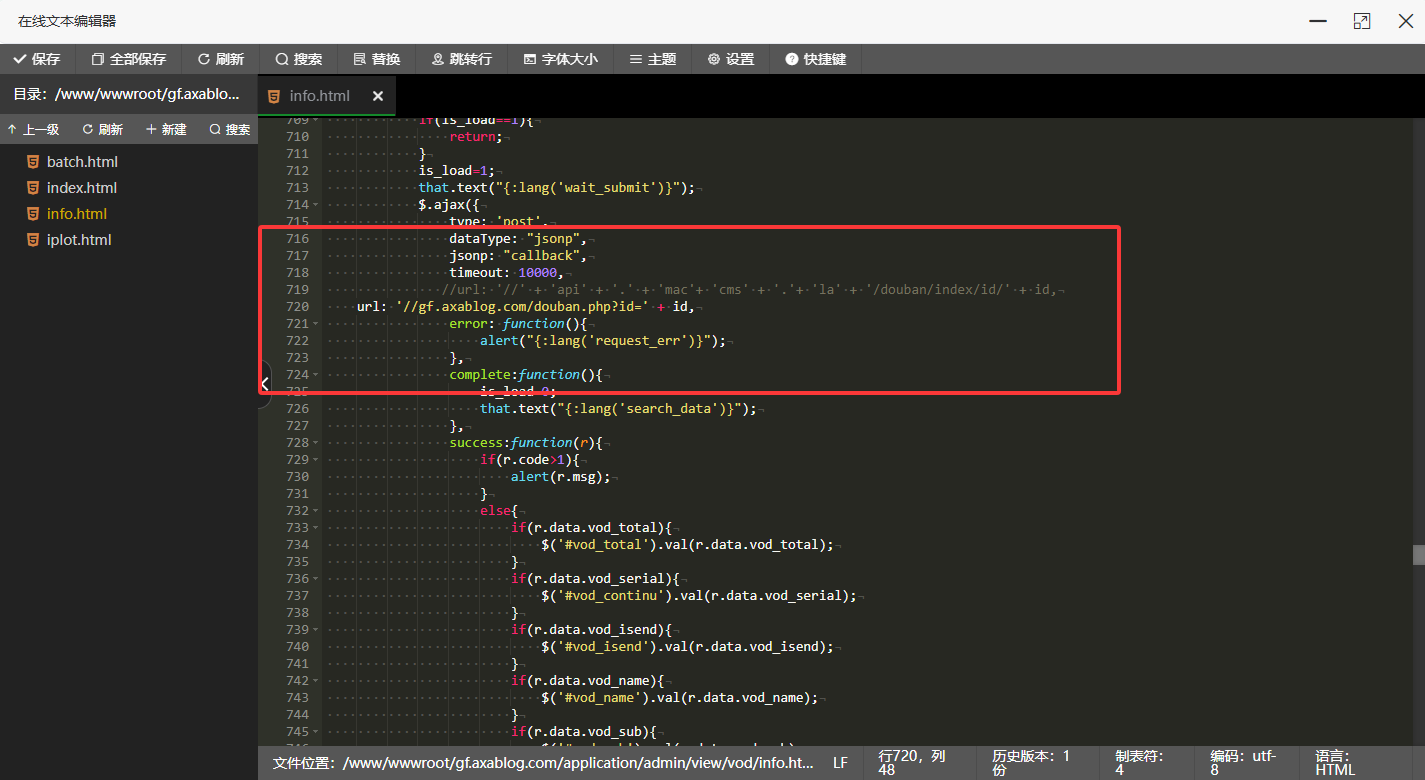Open the Keyboard Shortcuts help
The width and height of the screenshot is (1425, 780).
tap(815, 59)
